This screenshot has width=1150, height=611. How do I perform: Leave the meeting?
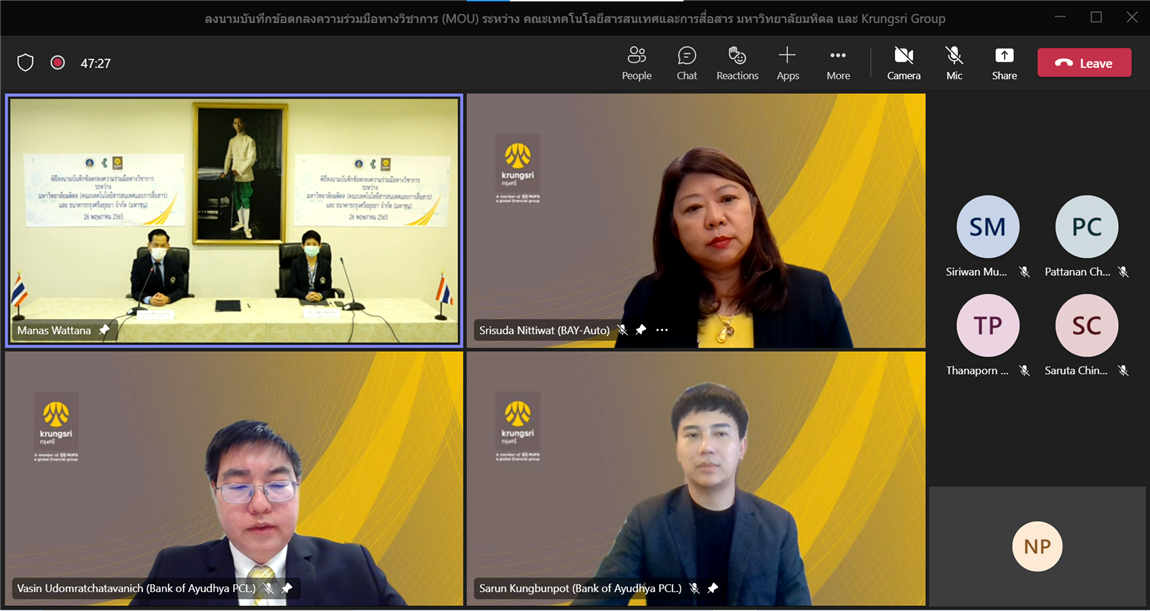coord(1084,63)
